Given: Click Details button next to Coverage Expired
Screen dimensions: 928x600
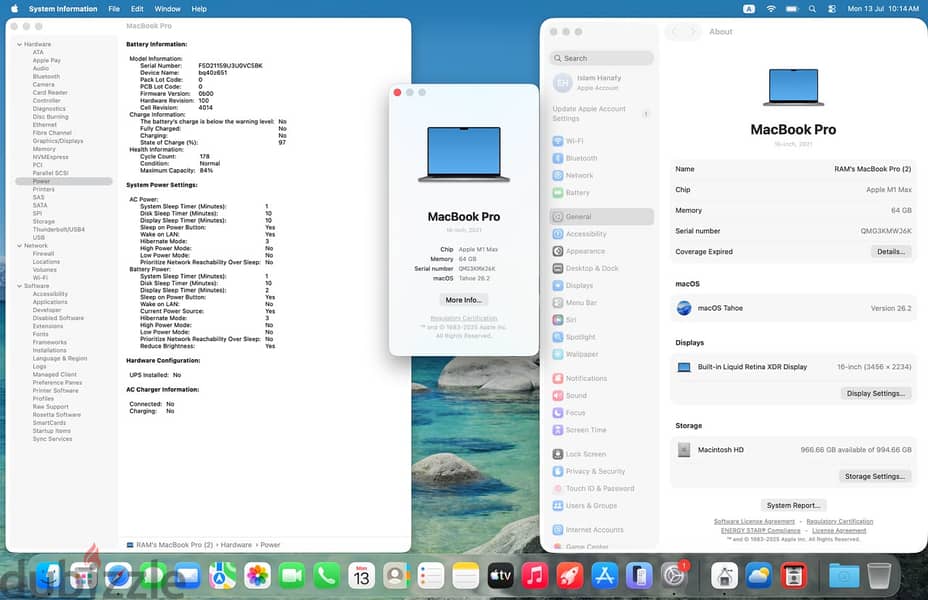Looking at the screenshot, I should coord(891,251).
